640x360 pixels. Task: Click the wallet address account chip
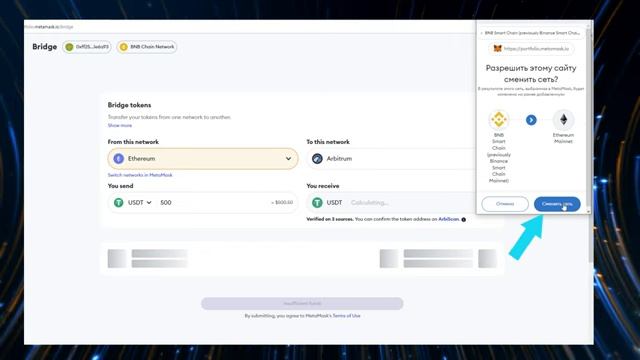click(87, 47)
